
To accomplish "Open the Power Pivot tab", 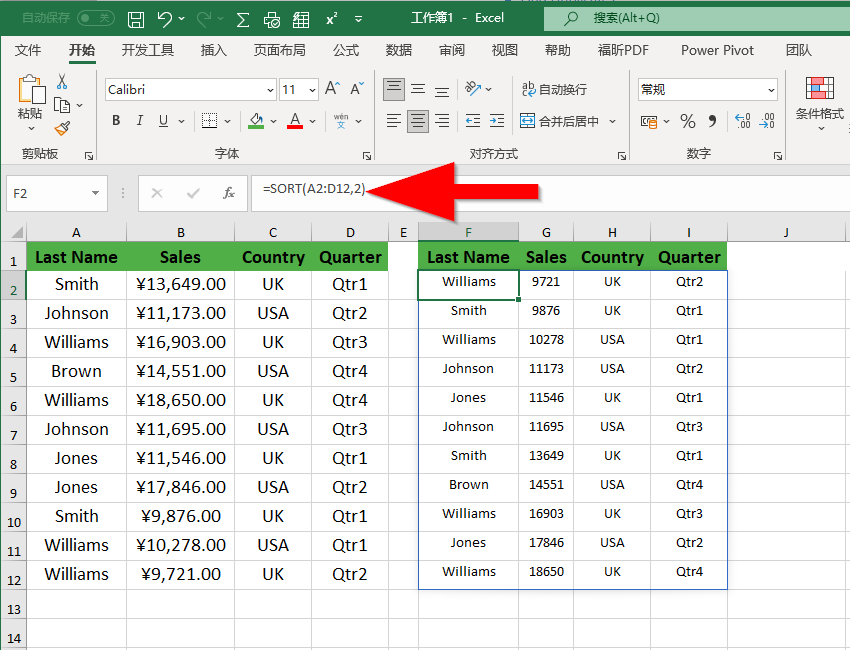I will 717,50.
